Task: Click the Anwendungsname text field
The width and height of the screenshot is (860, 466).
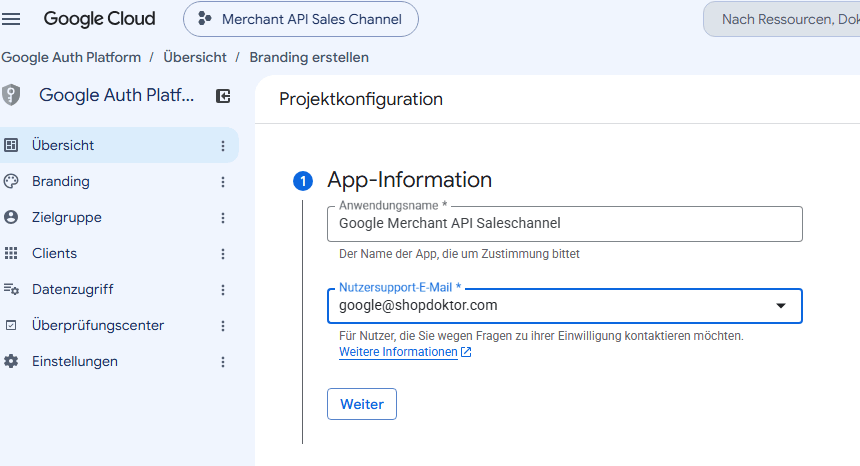Action: tap(565, 224)
